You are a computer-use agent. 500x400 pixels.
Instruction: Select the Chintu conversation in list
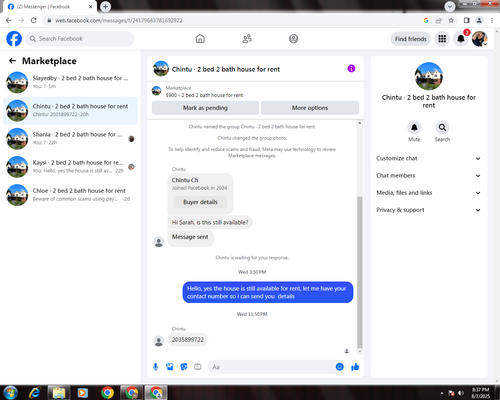(x=70, y=110)
